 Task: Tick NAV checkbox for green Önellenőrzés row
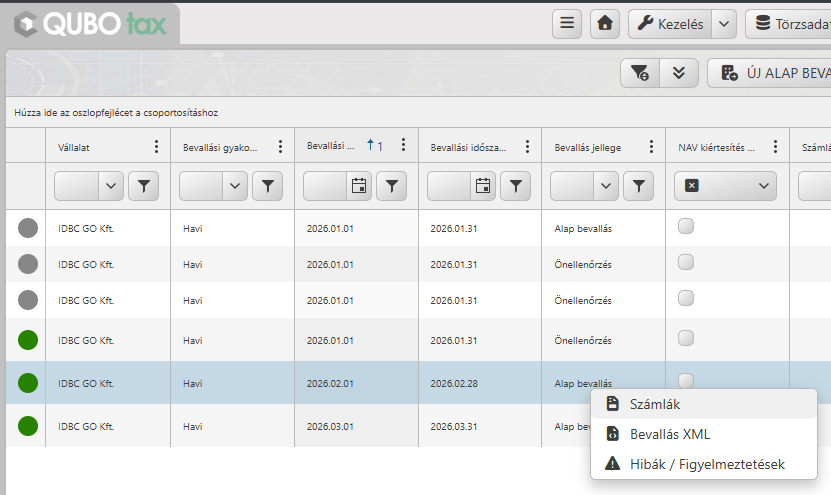(686, 338)
